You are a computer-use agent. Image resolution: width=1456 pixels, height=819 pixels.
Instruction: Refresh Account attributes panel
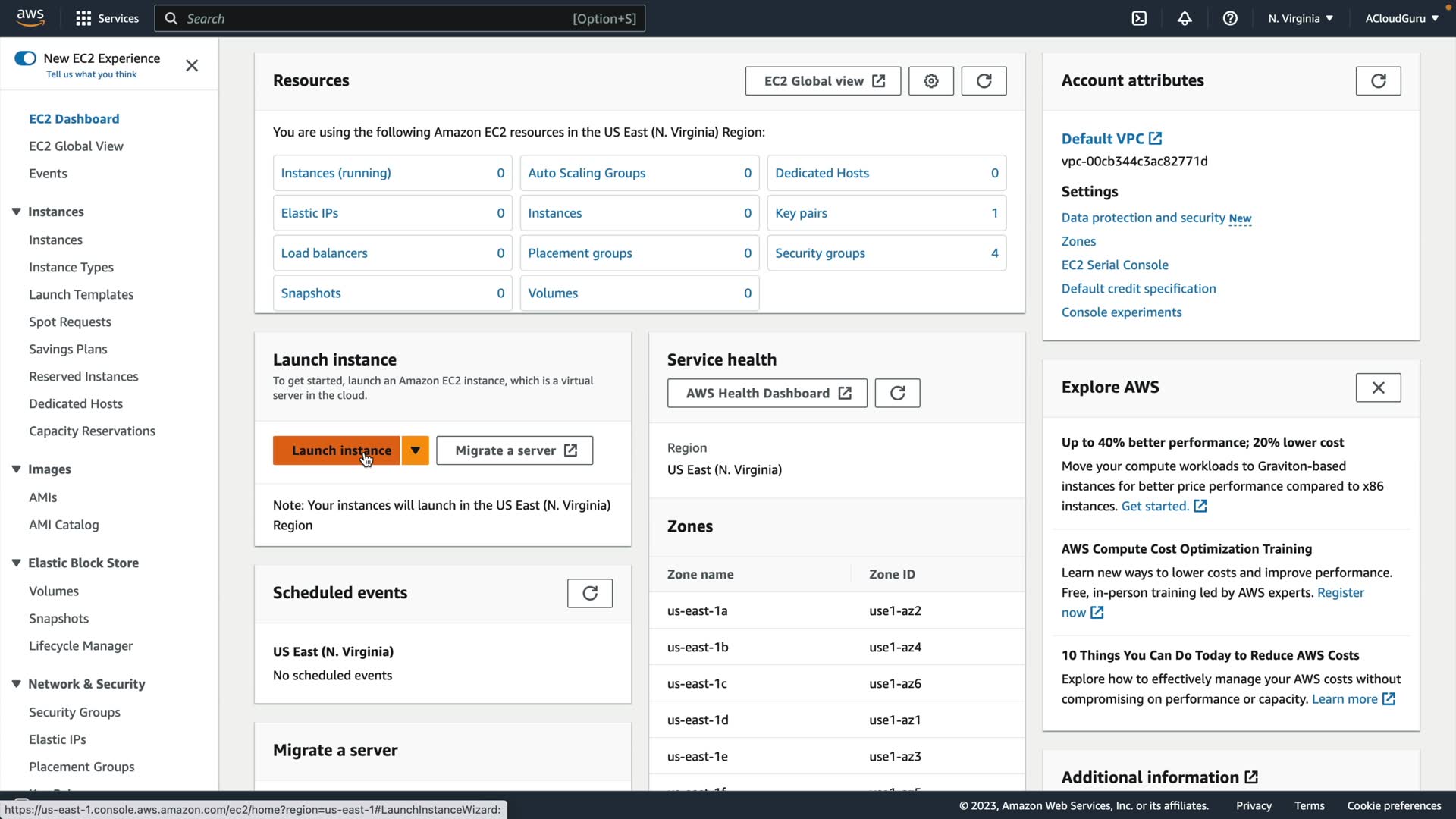[1378, 81]
